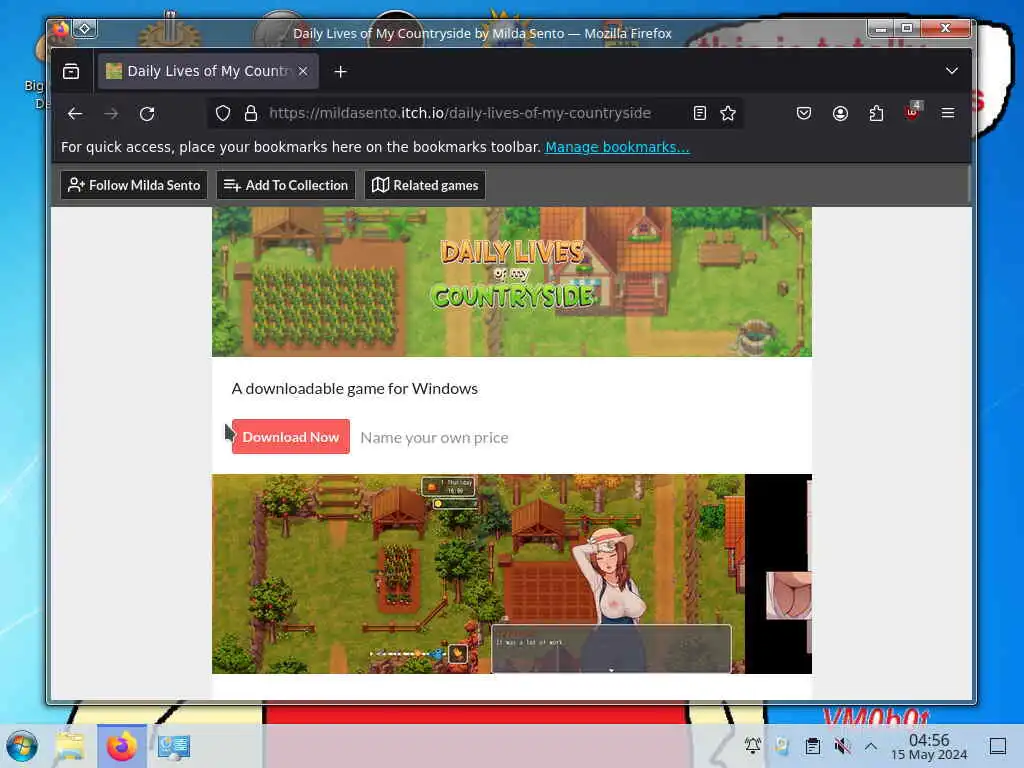1024x768 pixels.
Task: Open the Firefox account icon
Action: coord(840,114)
